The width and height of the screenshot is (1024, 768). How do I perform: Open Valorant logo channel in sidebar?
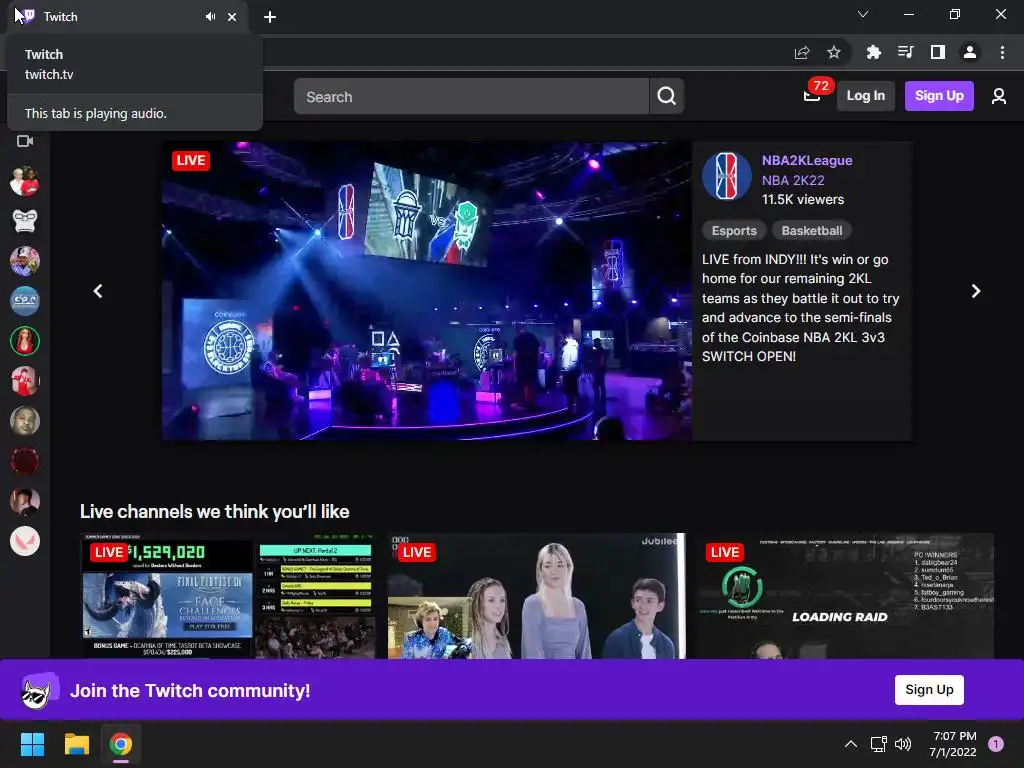25,541
